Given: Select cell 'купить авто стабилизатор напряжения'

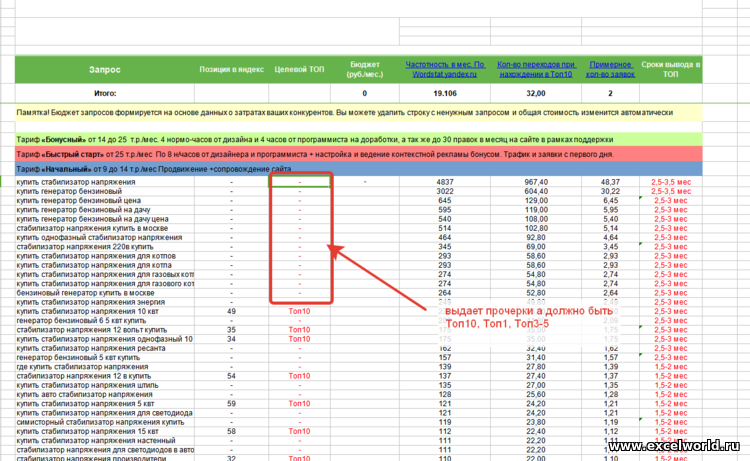Looking at the screenshot, I should (105, 395).
